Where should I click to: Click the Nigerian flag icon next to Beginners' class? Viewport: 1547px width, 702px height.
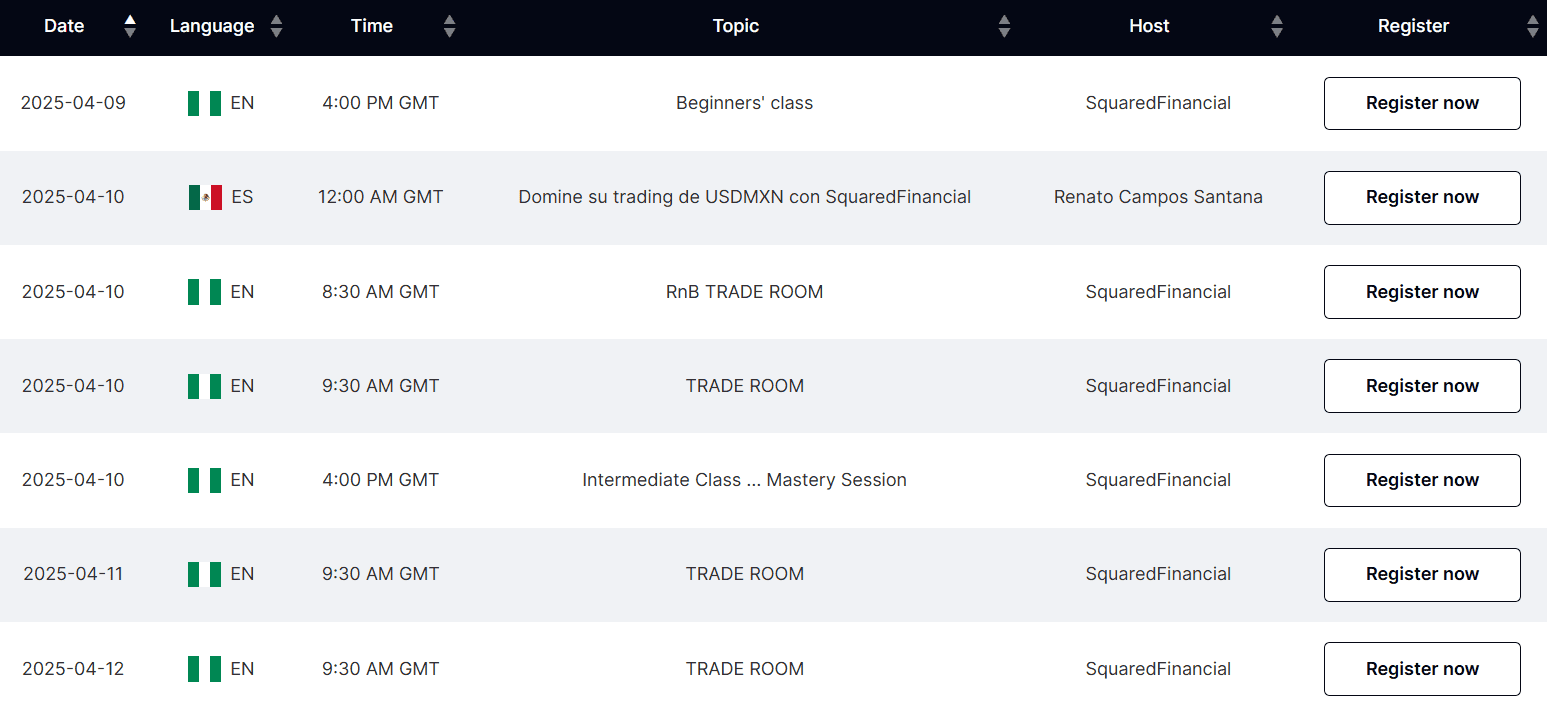[203, 103]
